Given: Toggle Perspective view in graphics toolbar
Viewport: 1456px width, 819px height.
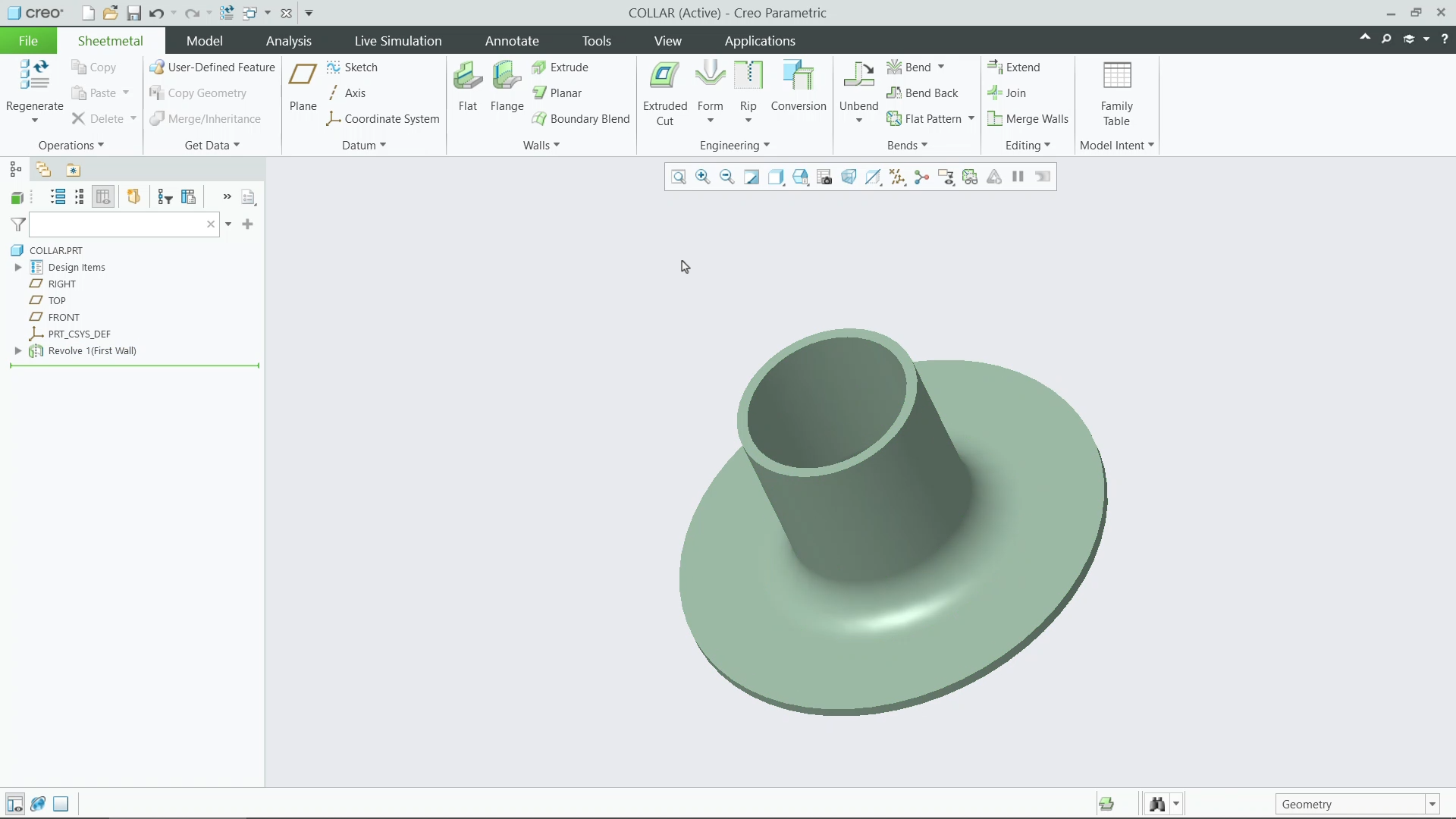Looking at the screenshot, I should click(x=849, y=177).
